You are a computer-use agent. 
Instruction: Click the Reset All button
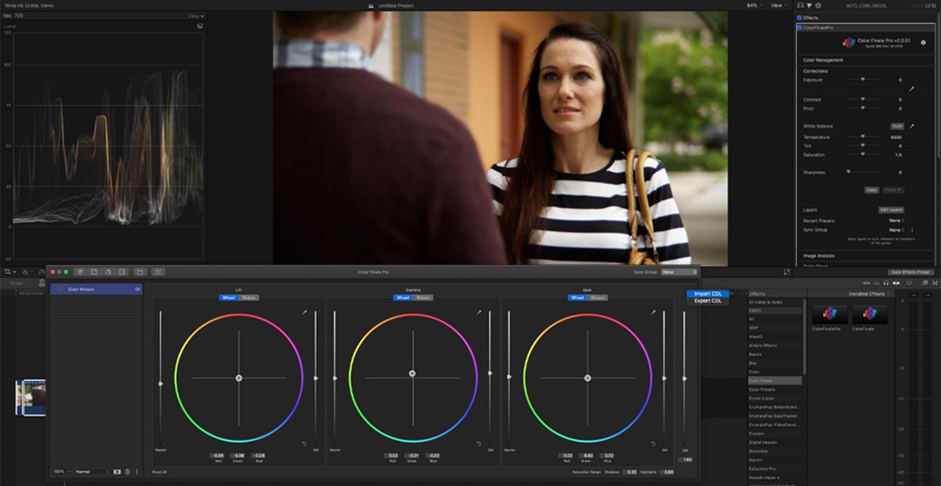(160, 472)
